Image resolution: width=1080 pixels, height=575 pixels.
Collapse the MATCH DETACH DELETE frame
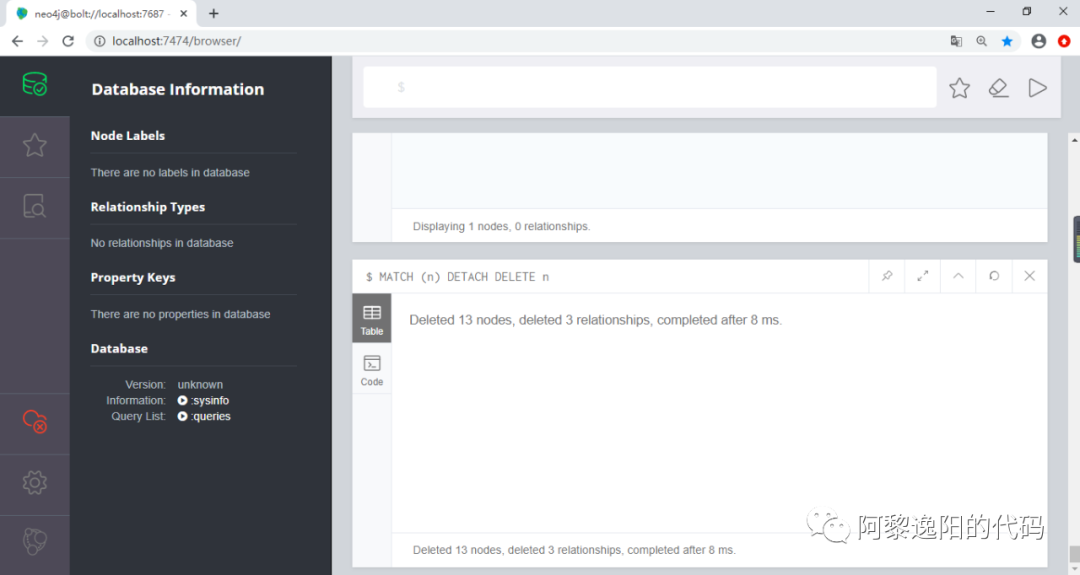tap(958, 276)
